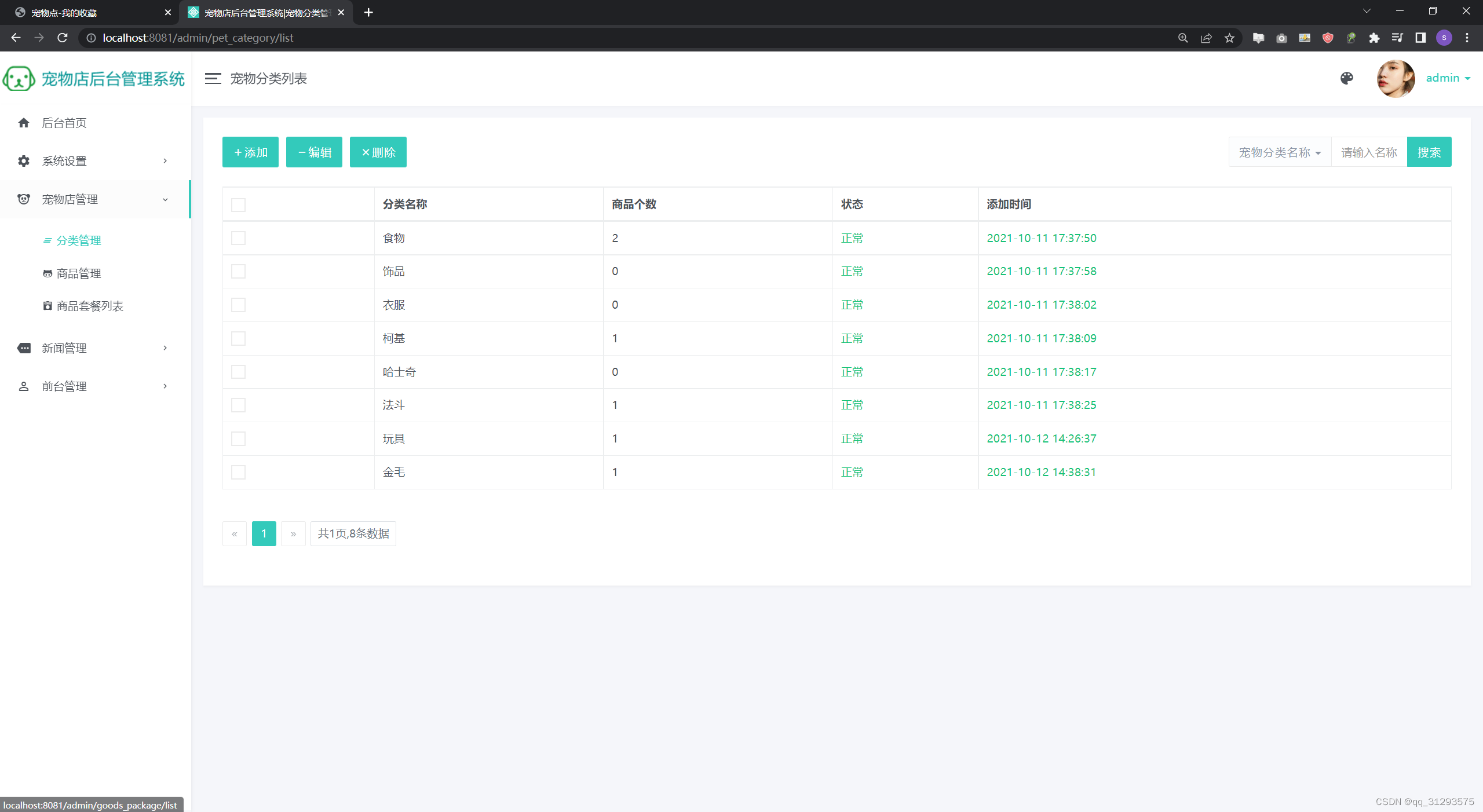The width and height of the screenshot is (1483, 812).
Task: Click the hamburger menu toggle icon
Action: point(213,79)
